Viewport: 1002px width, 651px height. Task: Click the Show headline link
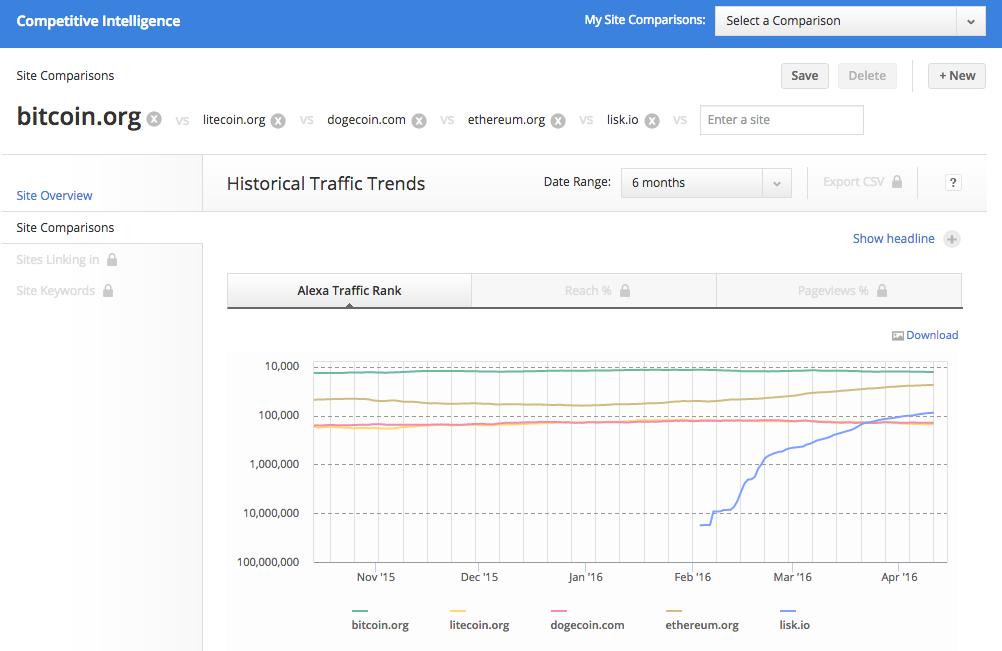[x=893, y=239]
